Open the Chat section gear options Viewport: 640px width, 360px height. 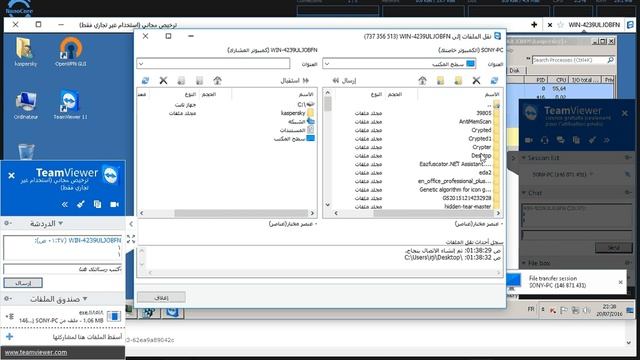pyautogui.click(x=7, y=223)
